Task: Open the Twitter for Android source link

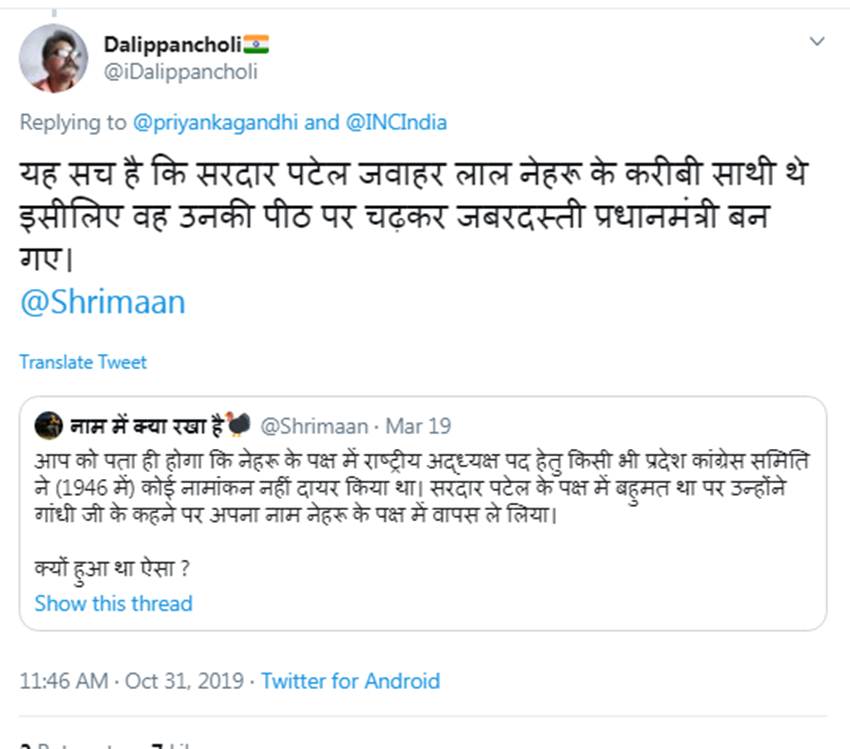Action: tap(350, 681)
